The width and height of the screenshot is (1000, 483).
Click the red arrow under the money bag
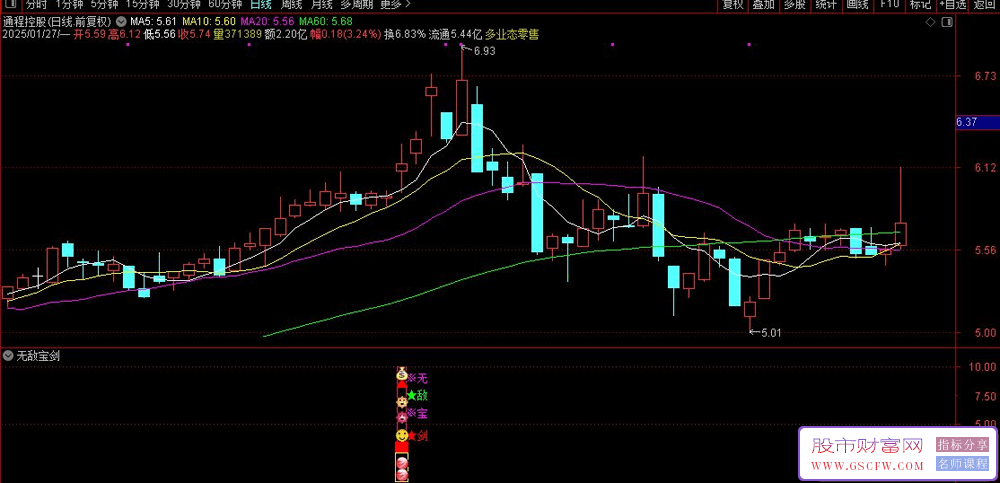402,385
